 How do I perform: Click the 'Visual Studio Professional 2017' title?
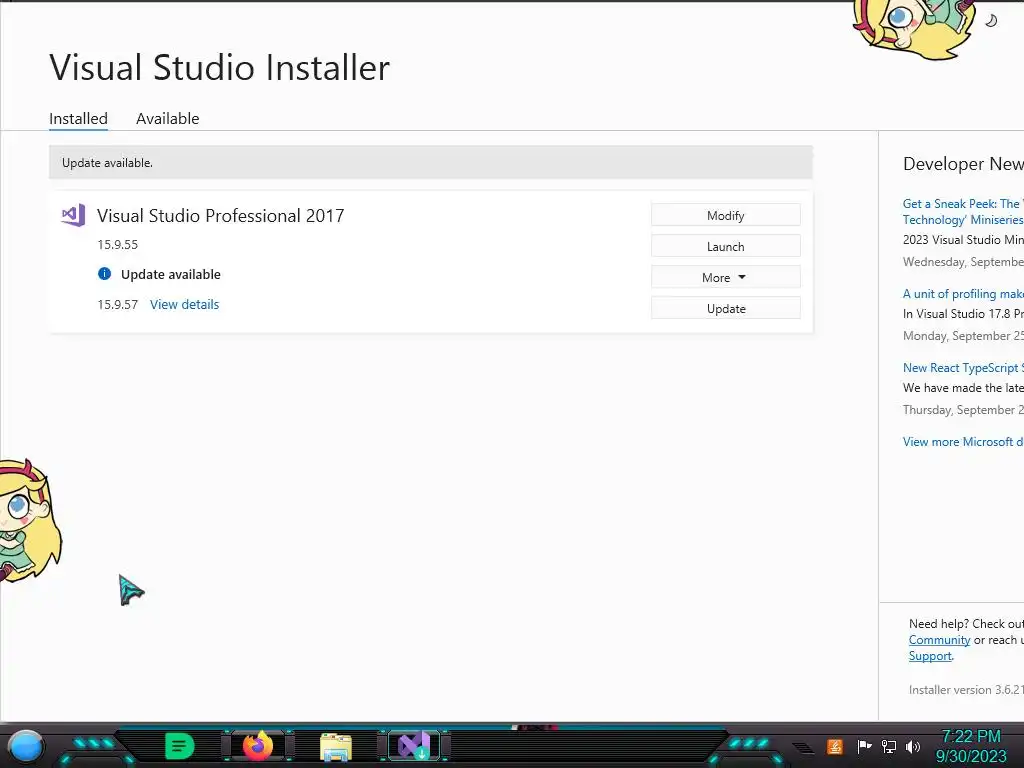[x=221, y=216]
